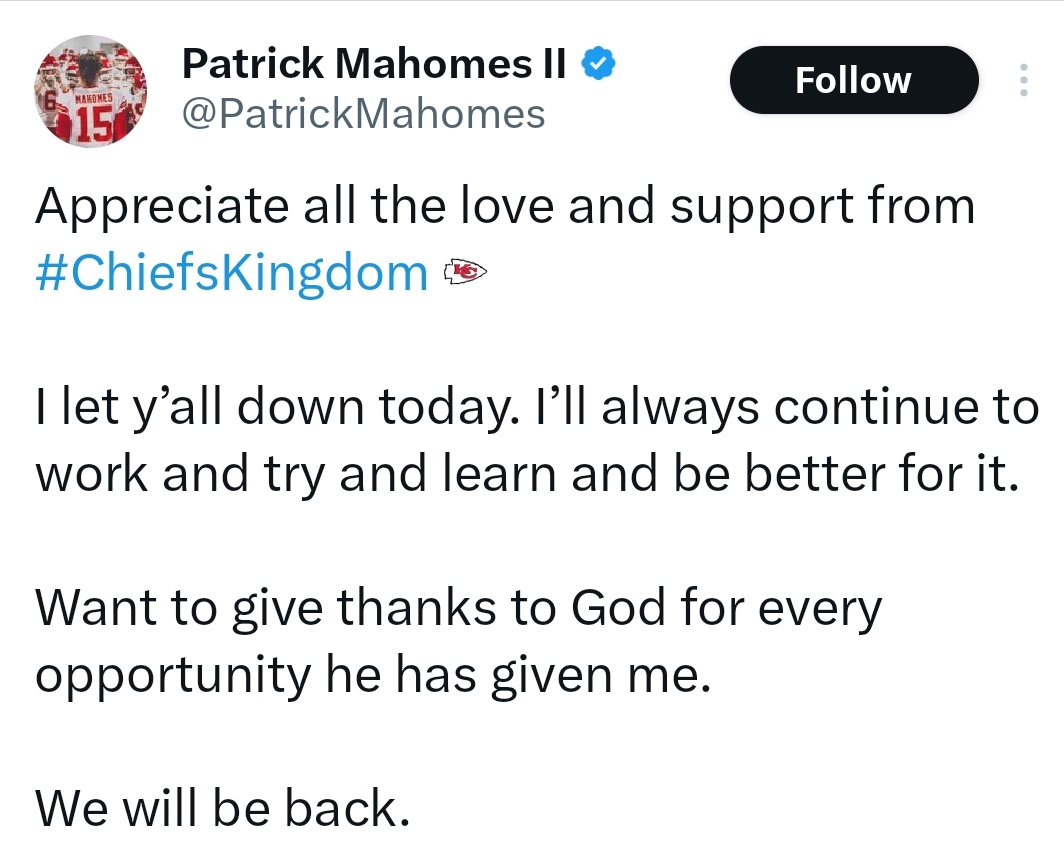This screenshot has width=1064, height=864.
Task: Click the word 'better' in the tweet
Action: tap(815, 473)
